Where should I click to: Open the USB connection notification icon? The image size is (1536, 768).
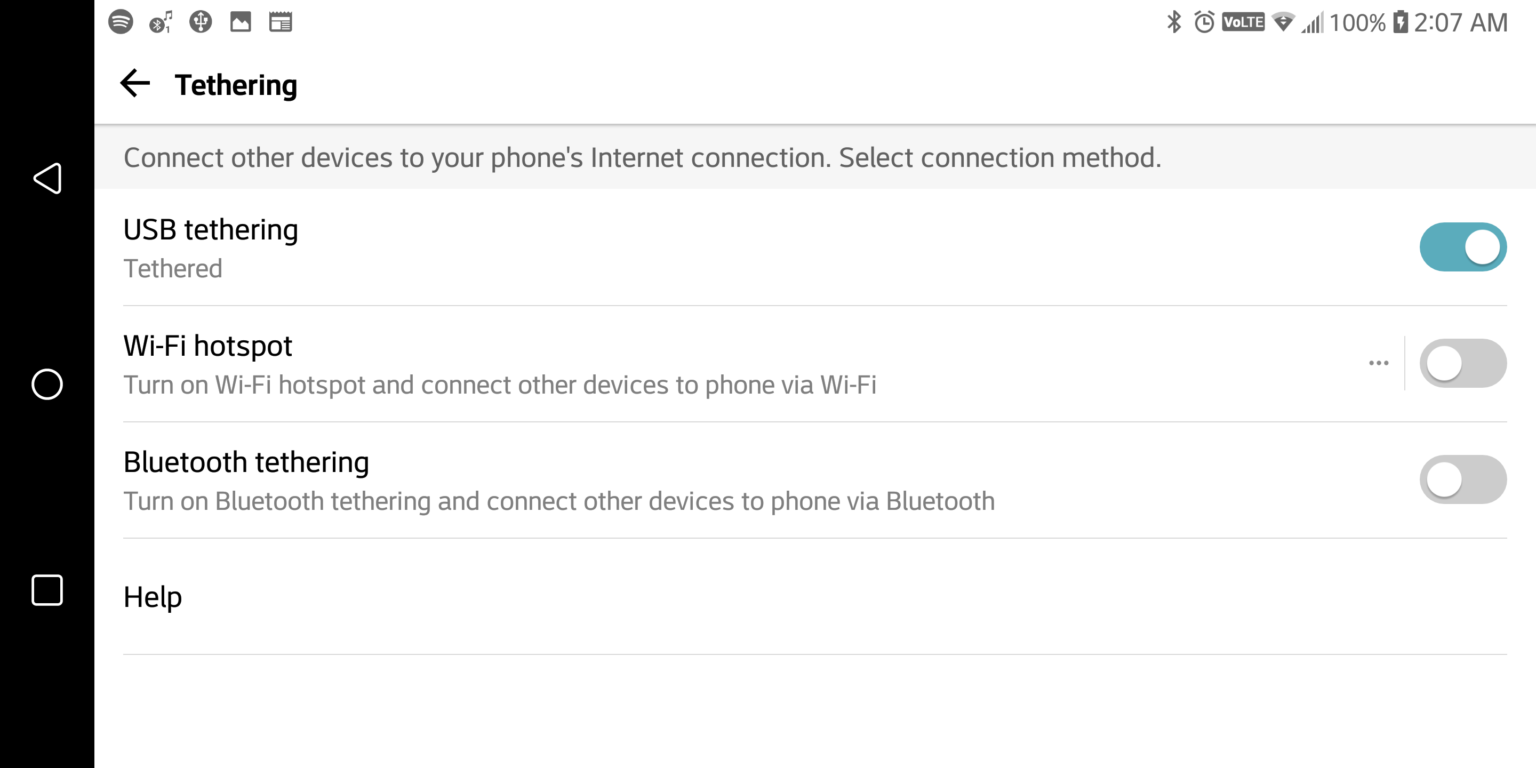(x=200, y=21)
